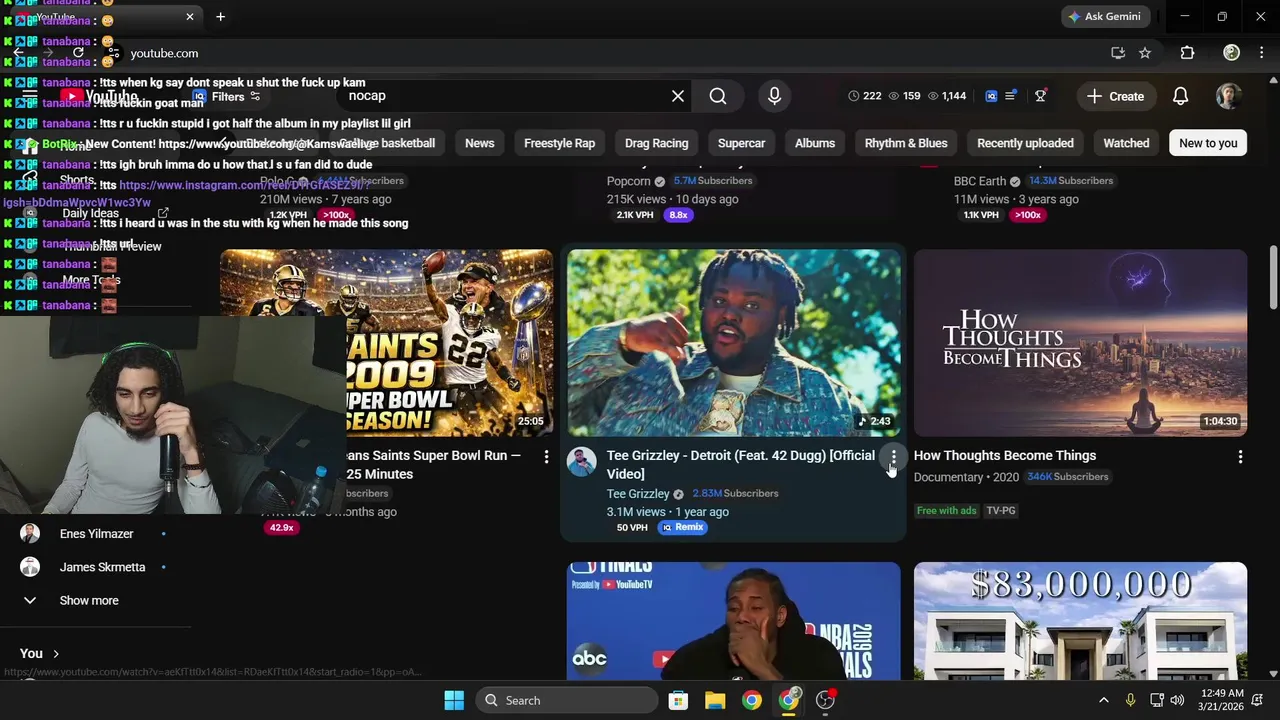This screenshot has width=1280, height=720.
Task: Close the YouTube browser tab
Action: [190, 17]
